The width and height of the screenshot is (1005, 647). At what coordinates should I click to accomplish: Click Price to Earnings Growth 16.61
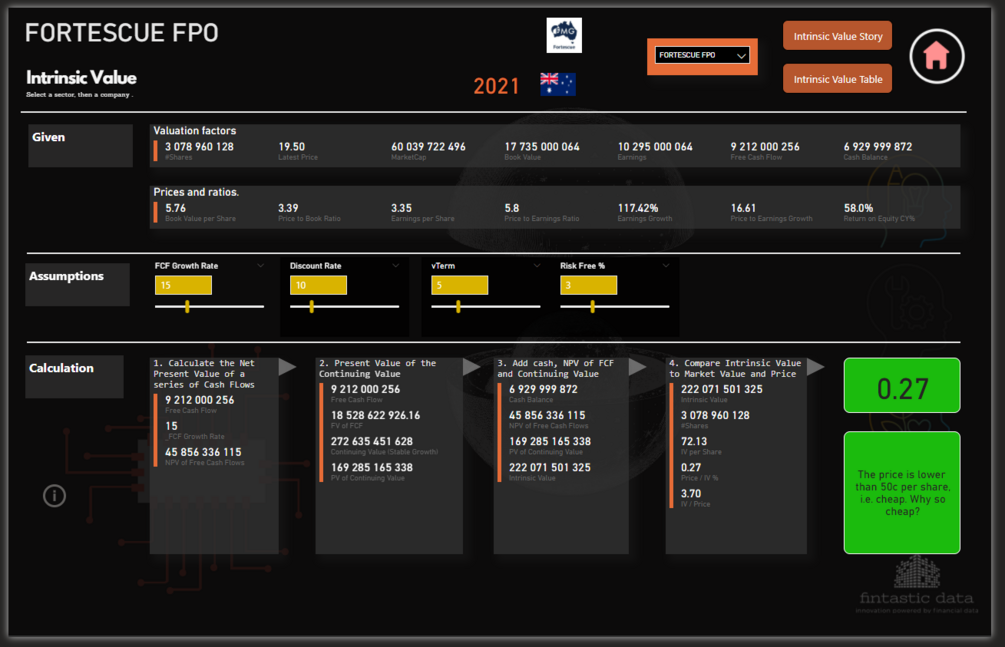coord(743,208)
